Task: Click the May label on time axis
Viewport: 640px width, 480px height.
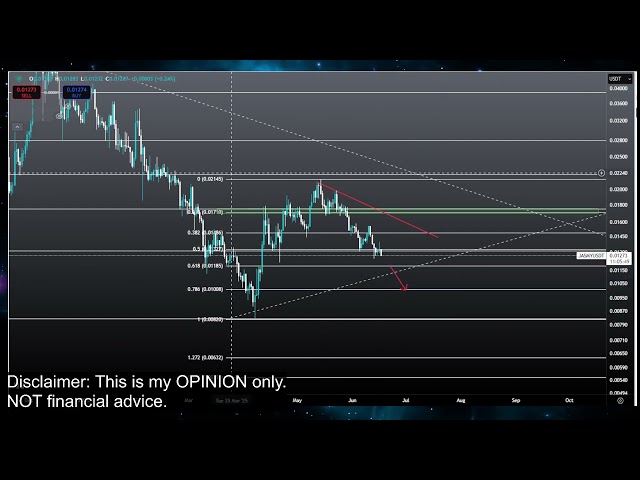Action: pos(297,400)
